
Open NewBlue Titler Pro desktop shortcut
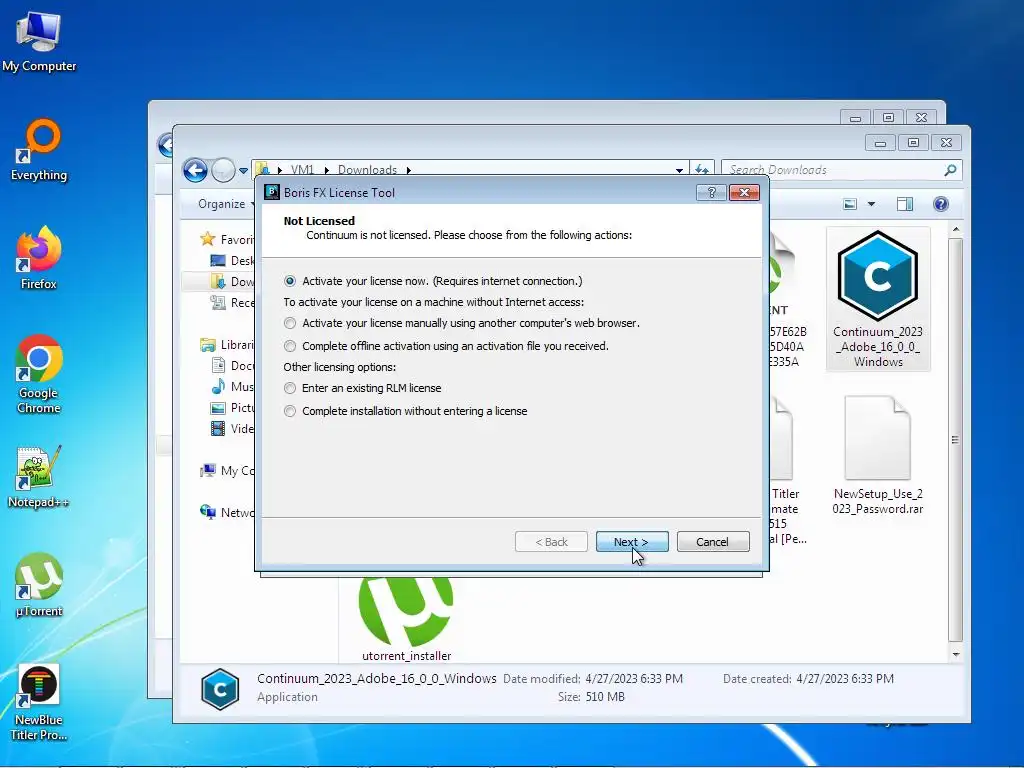(39, 702)
